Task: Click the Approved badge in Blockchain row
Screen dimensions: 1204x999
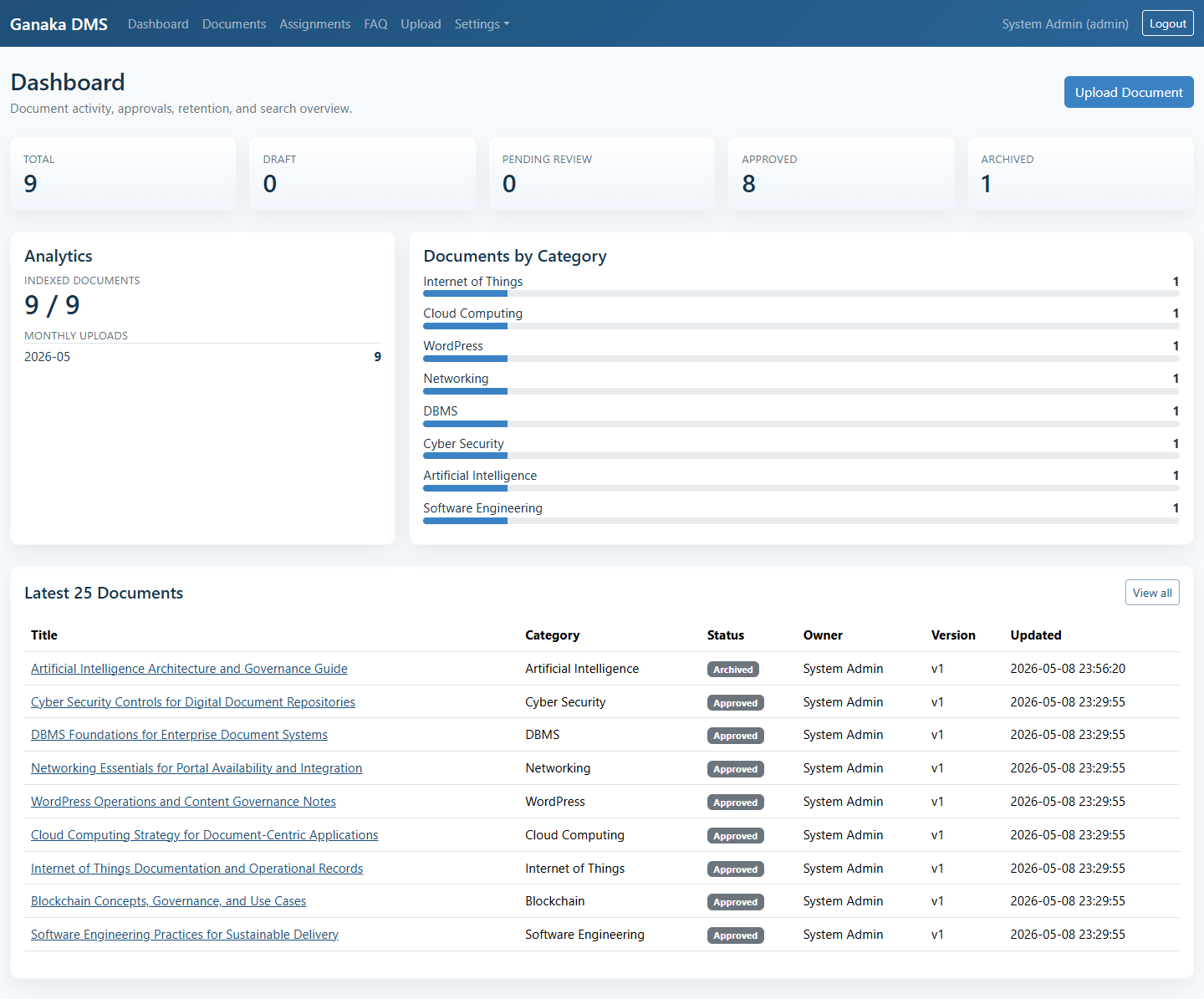Action: point(736,902)
